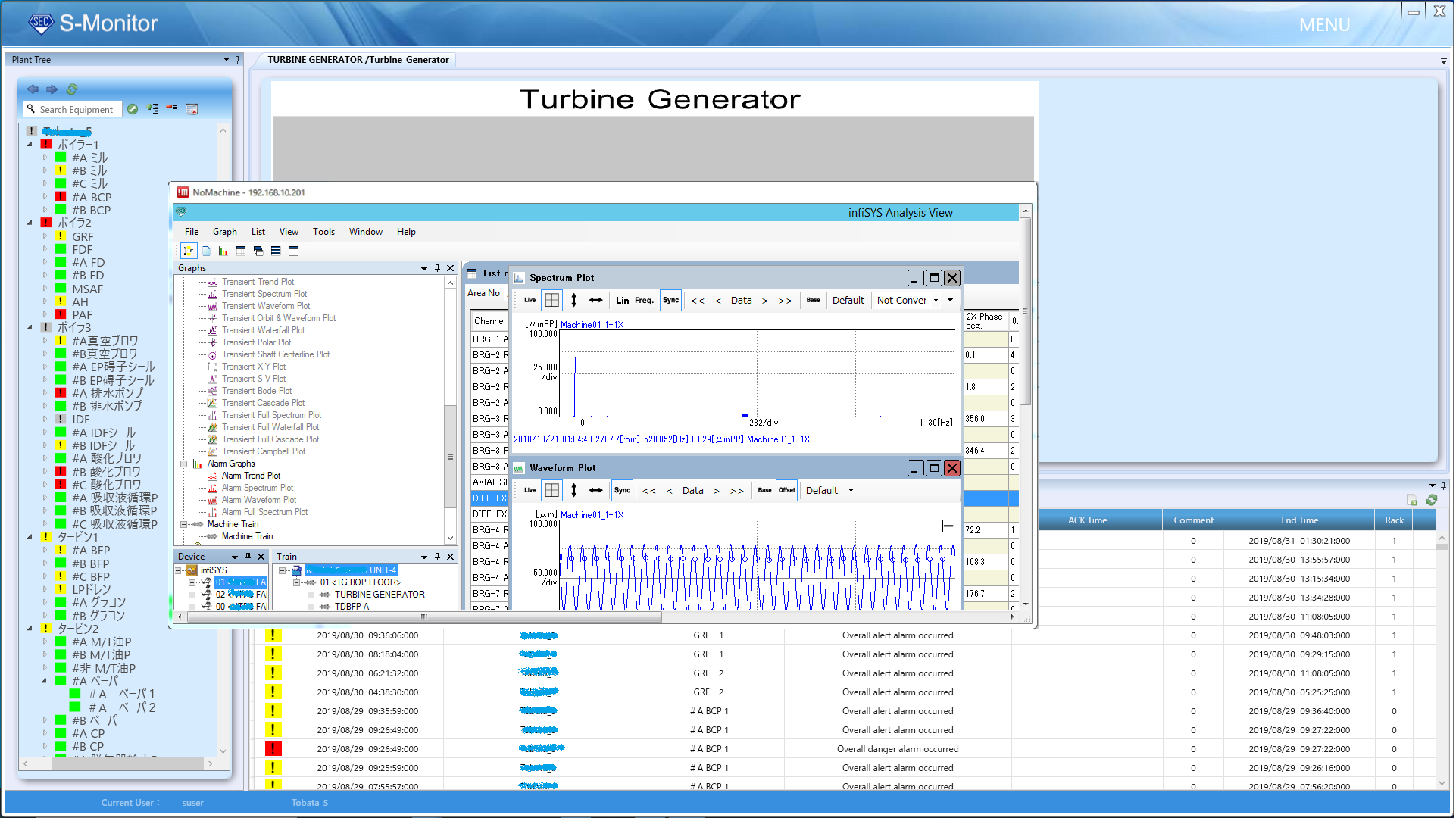Click the collapse-all tree icon

[172, 109]
